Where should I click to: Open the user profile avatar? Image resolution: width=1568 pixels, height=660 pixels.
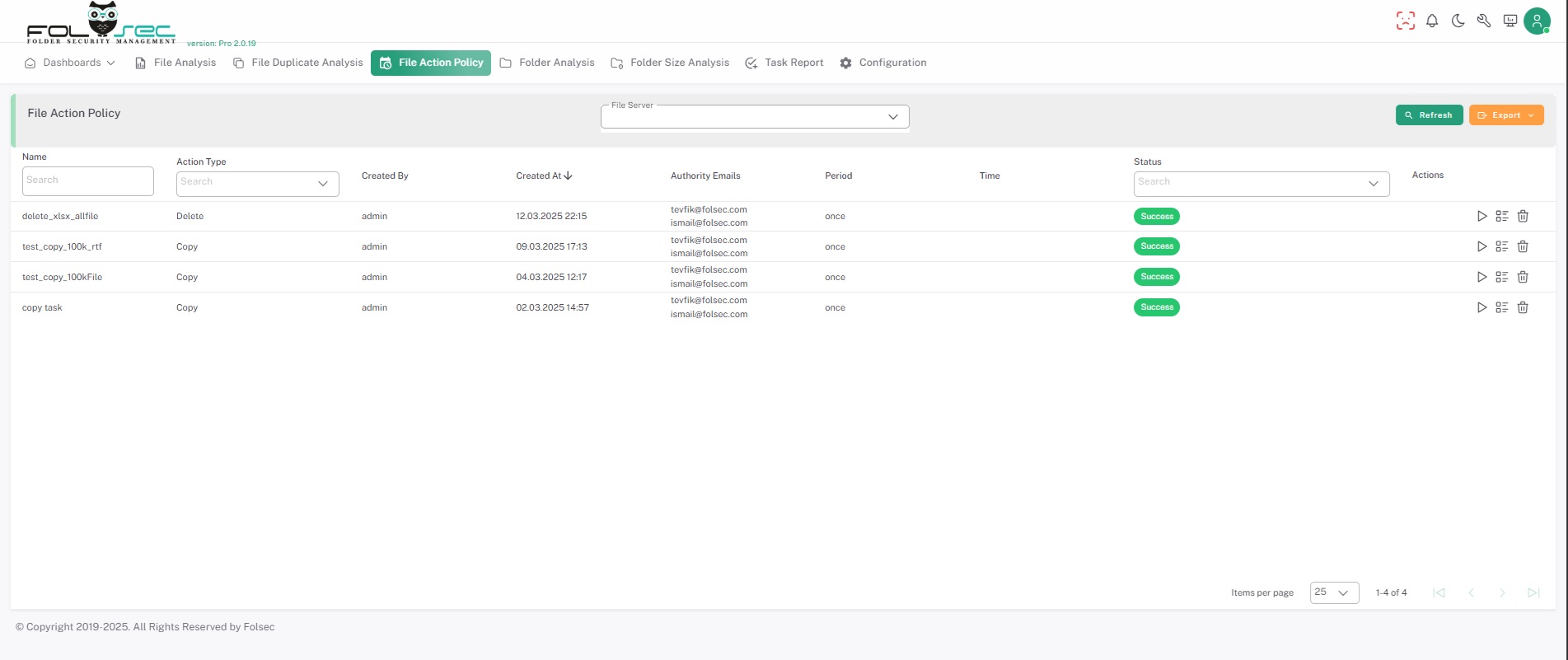1537,21
